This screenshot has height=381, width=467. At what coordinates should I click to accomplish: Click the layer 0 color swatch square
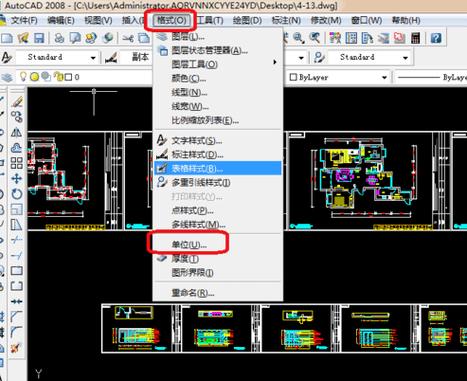pos(68,77)
